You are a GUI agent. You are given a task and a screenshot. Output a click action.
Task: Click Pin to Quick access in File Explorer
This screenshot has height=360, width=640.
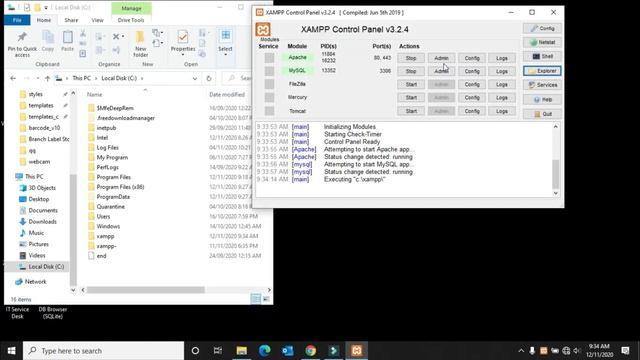click(22, 44)
